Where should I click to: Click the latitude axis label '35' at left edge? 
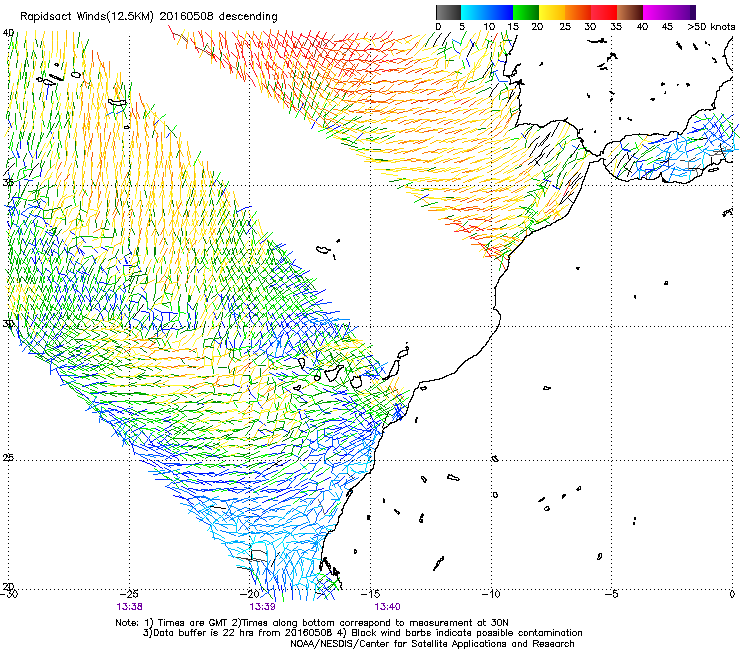(x=8, y=182)
